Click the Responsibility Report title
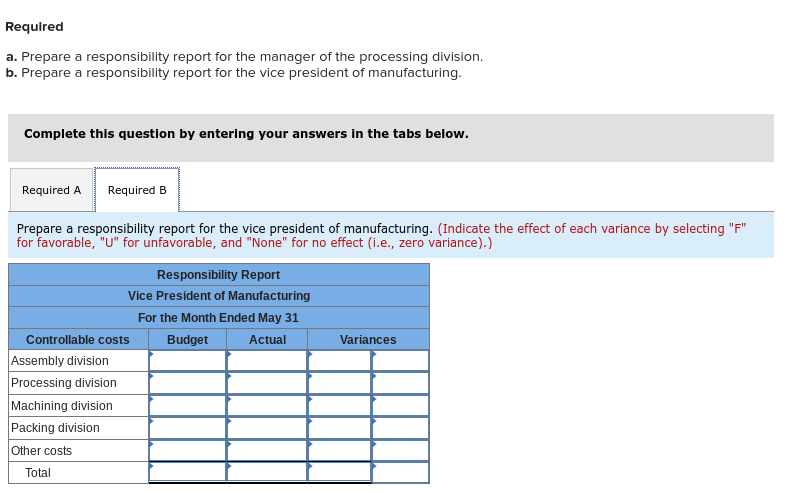The height and width of the screenshot is (493, 800). coord(218,275)
